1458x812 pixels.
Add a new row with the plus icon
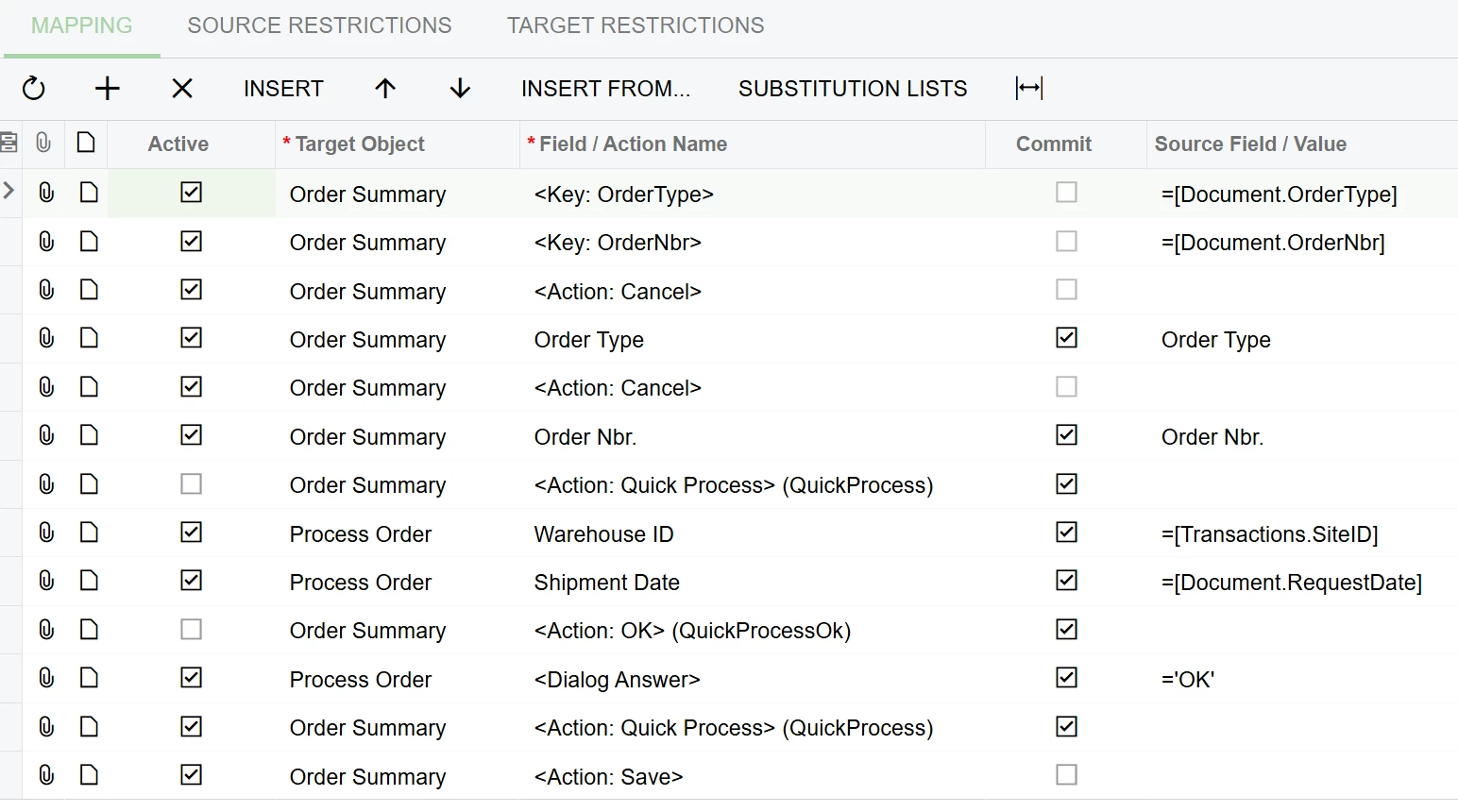coord(108,89)
